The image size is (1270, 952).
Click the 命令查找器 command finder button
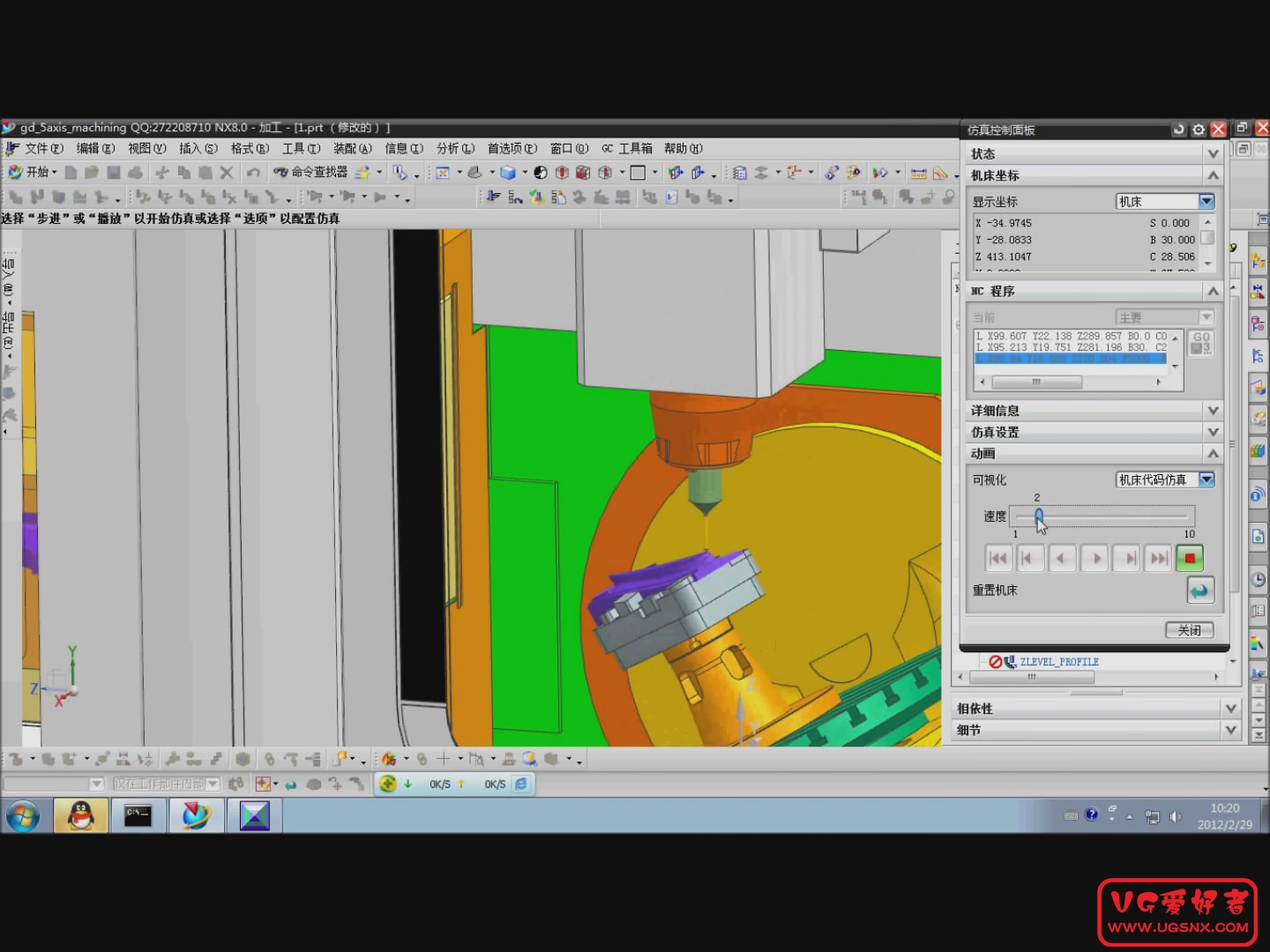(x=310, y=172)
